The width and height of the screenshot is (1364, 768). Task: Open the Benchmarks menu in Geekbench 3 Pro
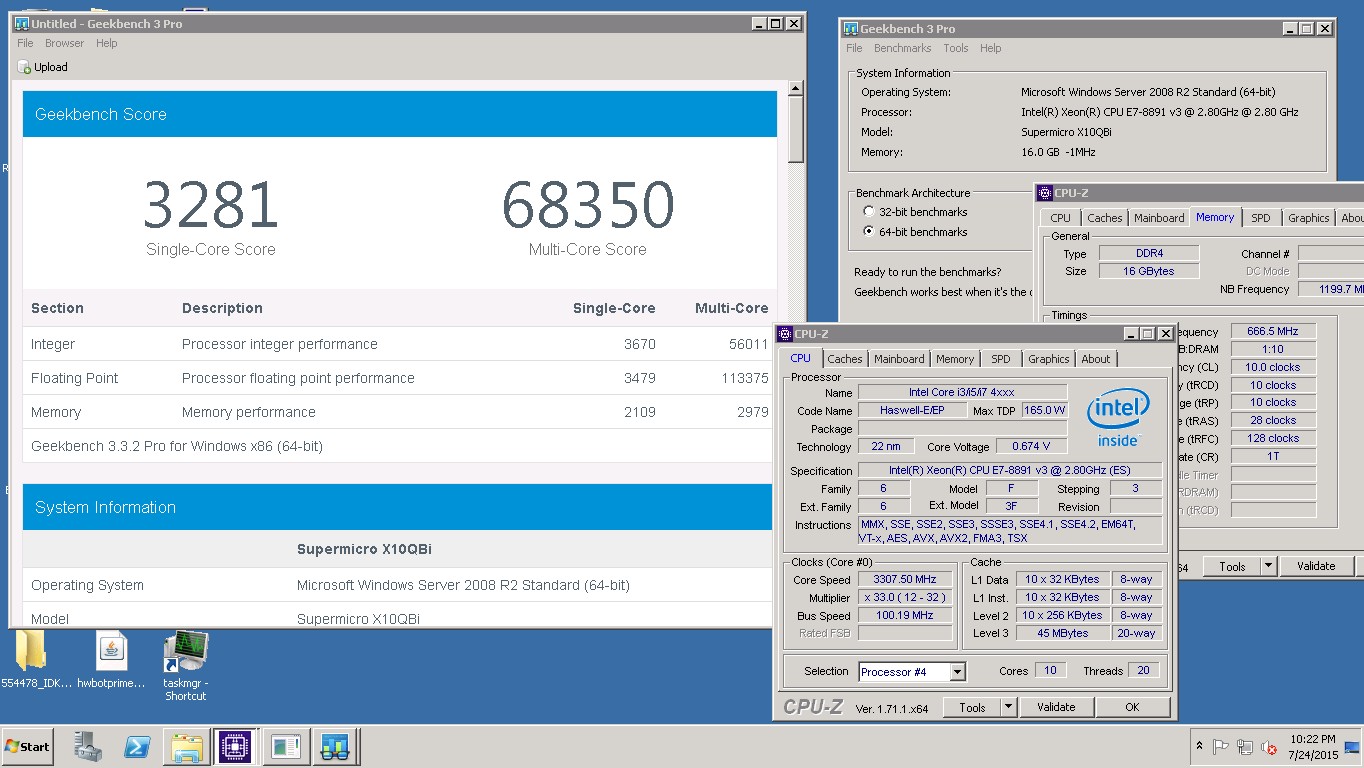tap(902, 48)
